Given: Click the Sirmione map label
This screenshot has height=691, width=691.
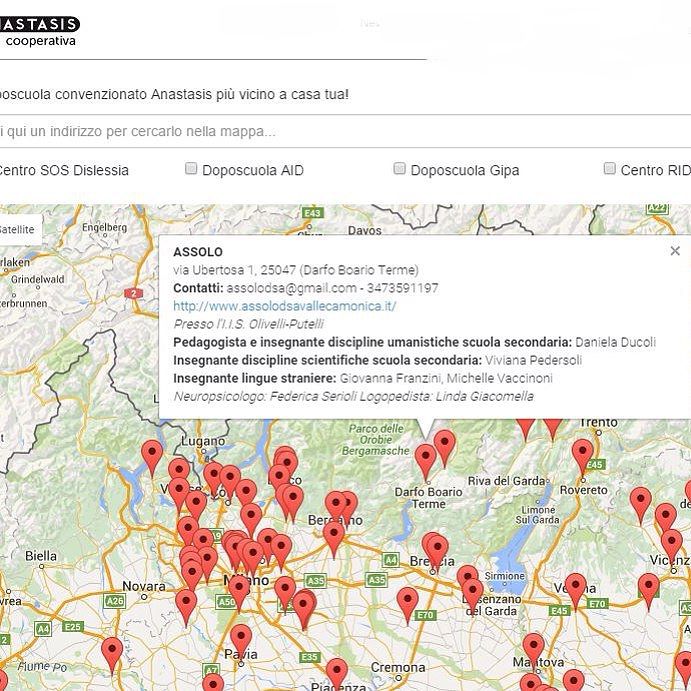Looking at the screenshot, I should pyautogui.click(x=505, y=576).
